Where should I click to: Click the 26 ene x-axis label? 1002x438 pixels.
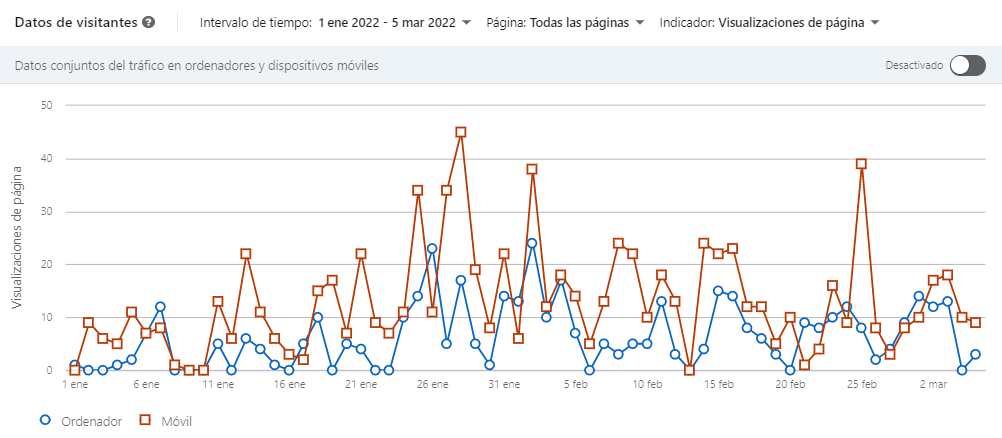[432, 383]
